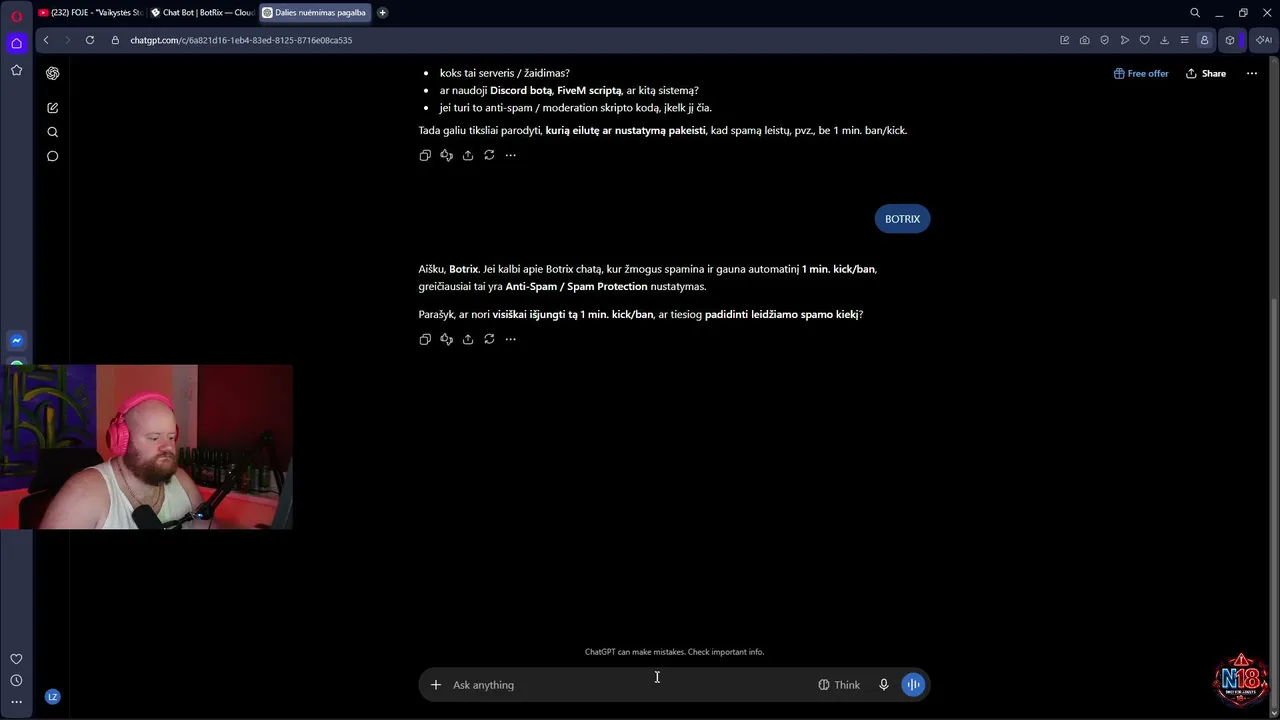Open more actions under the 'ban/kick' answer
The width and height of the screenshot is (1280, 720).
510,155
